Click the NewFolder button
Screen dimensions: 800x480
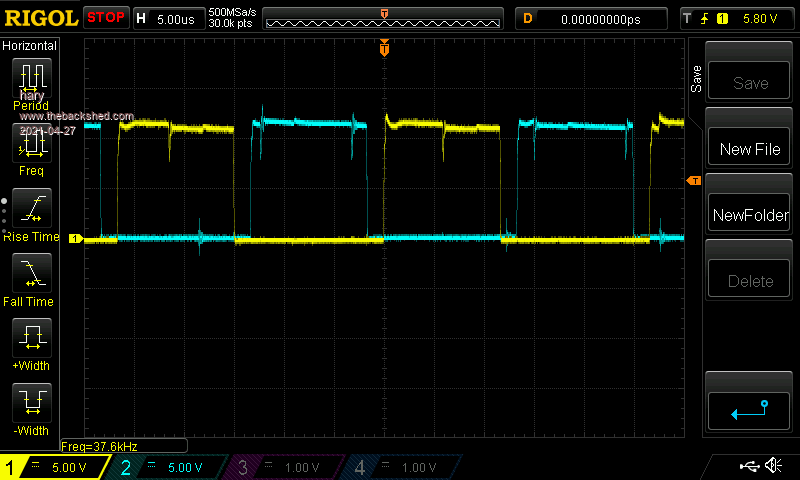(x=749, y=215)
